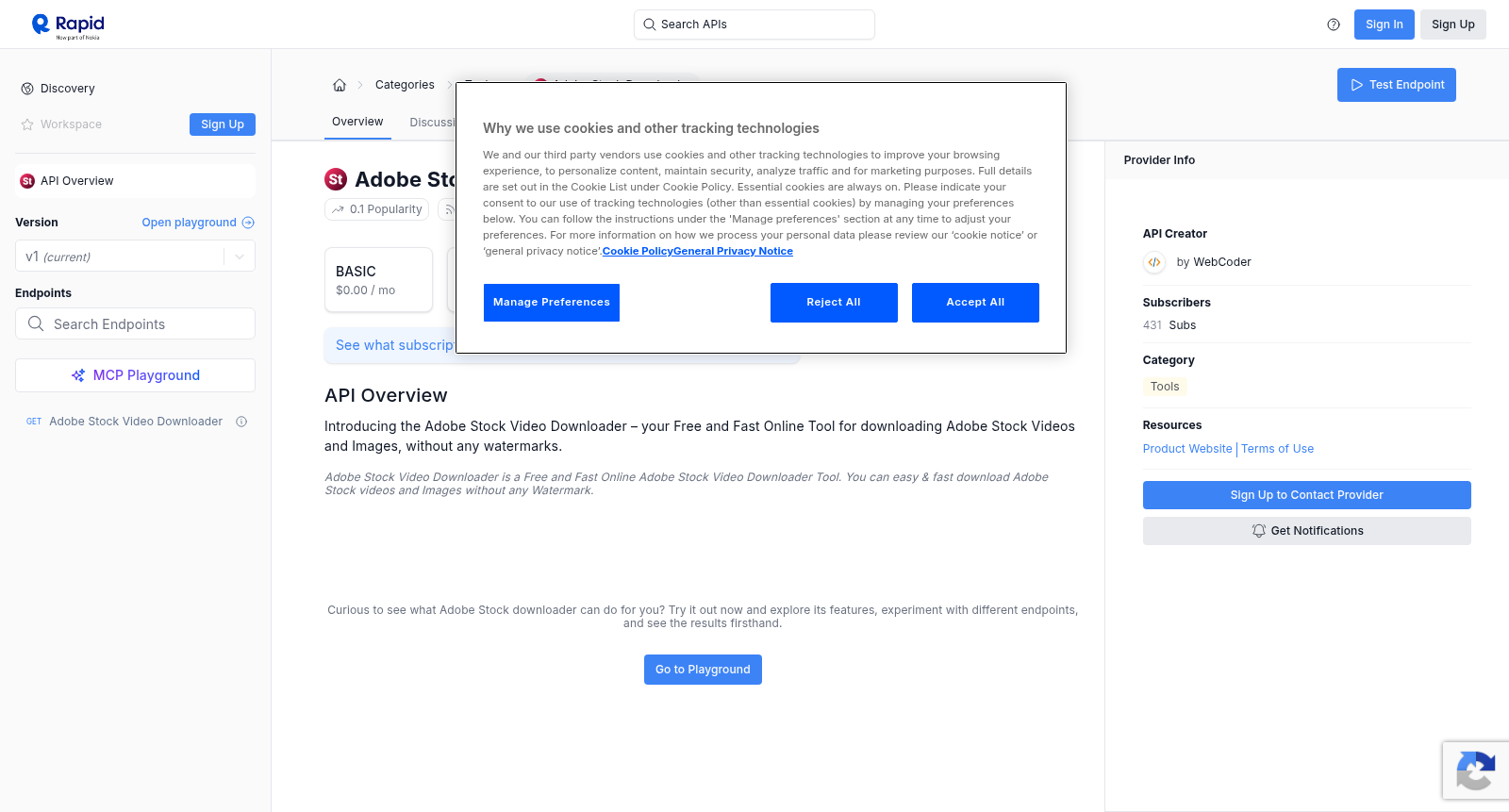Click the info icon beside Adobe Stock Video Downloader endpoint

(241, 422)
